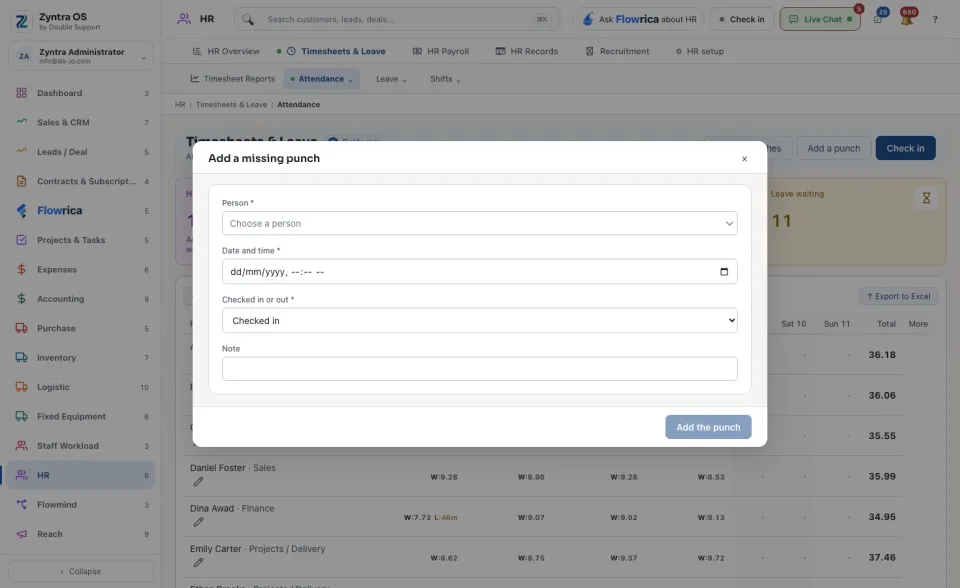Open Purchase truck icon in sidebar
The image size is (960, 588).
[x=21, y=328]
